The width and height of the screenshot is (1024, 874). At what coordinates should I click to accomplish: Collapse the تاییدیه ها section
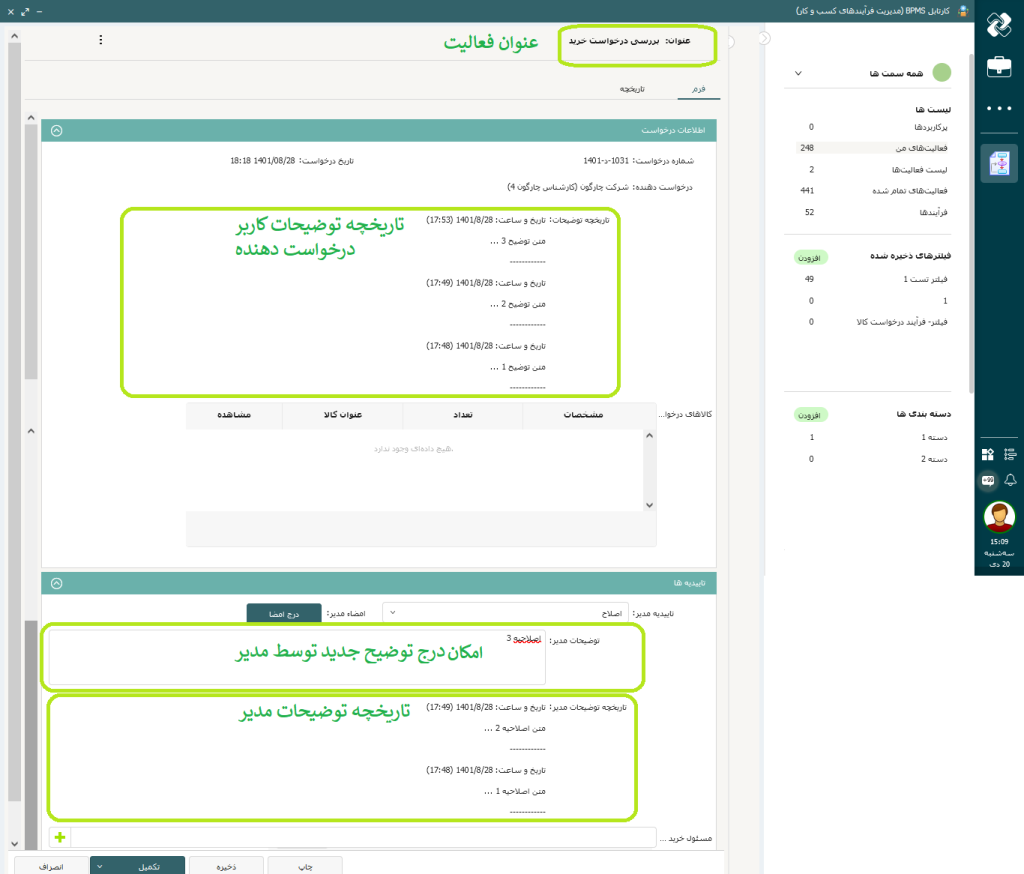click(56, 583)
